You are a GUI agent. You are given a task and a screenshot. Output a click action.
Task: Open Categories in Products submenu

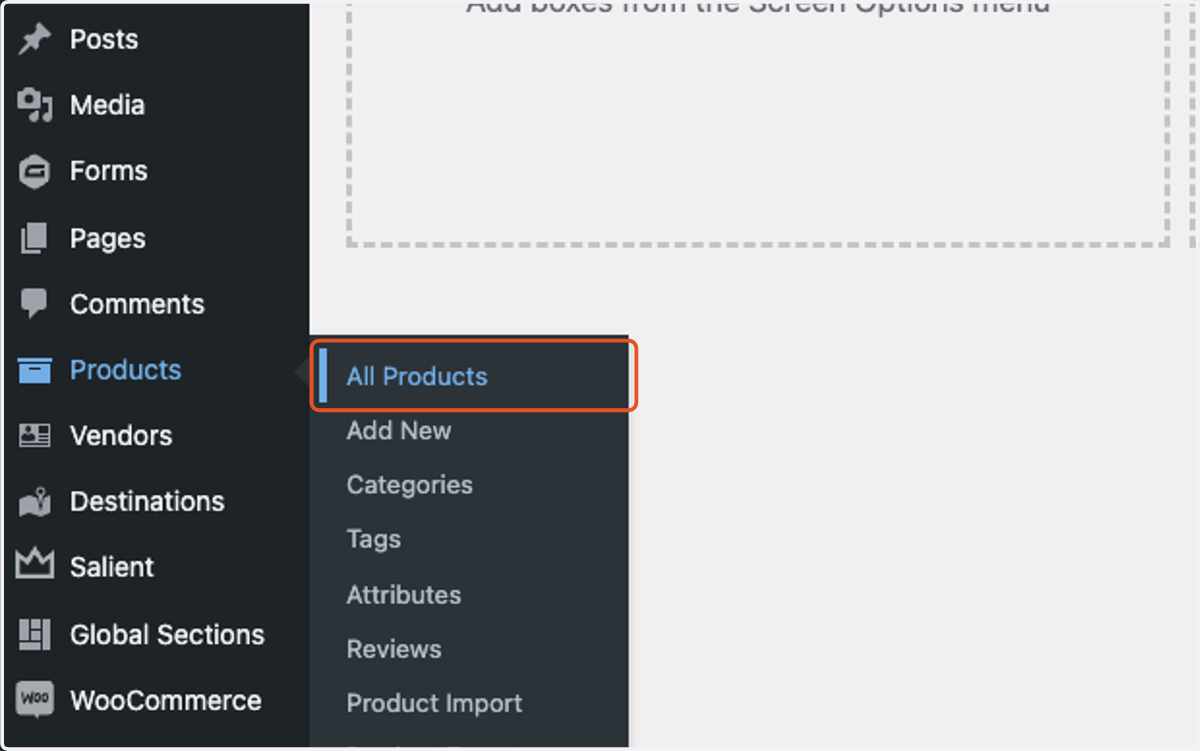pos(410,485)
